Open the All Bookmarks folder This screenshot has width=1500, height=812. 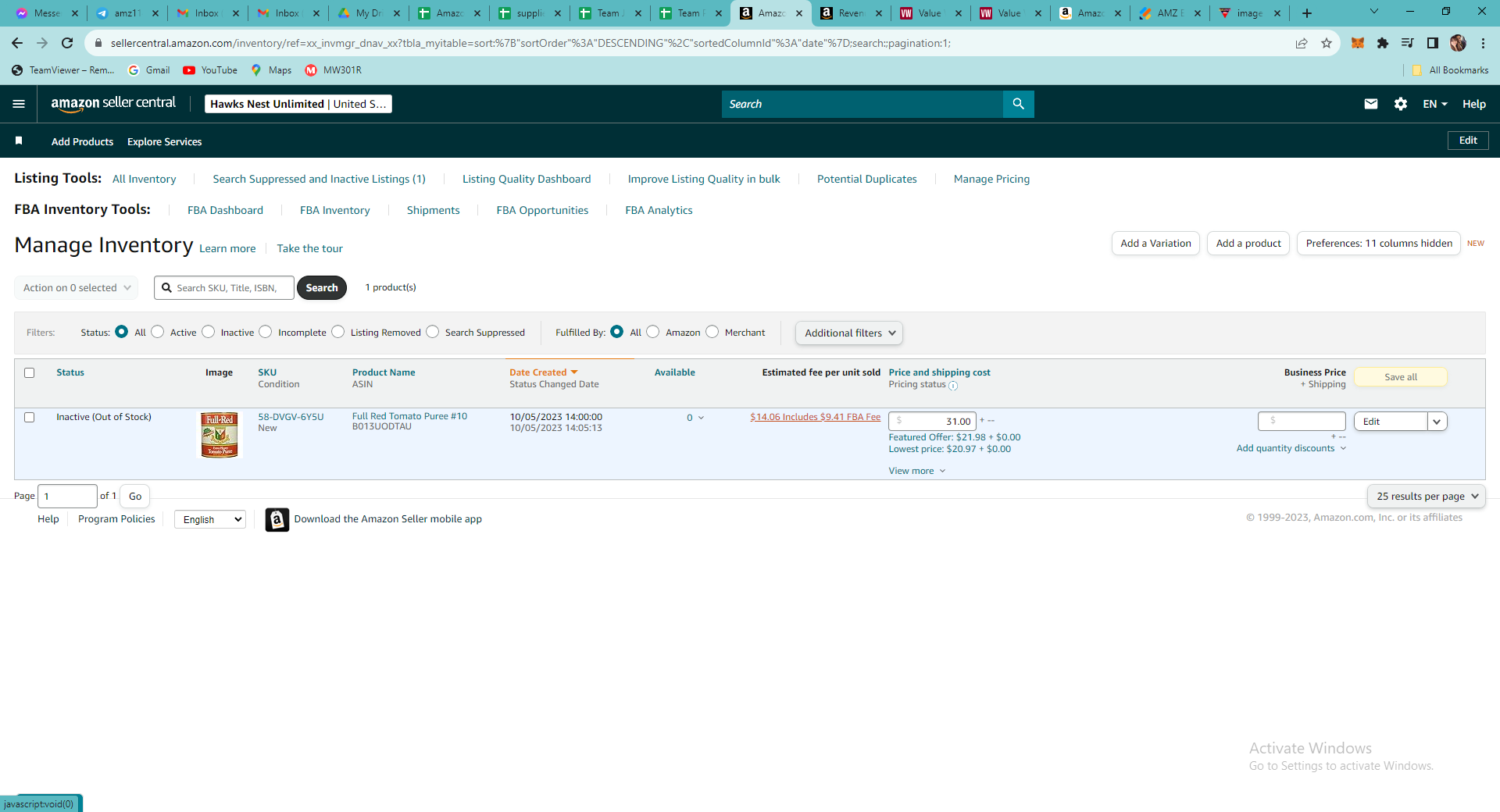point(1450,70)
